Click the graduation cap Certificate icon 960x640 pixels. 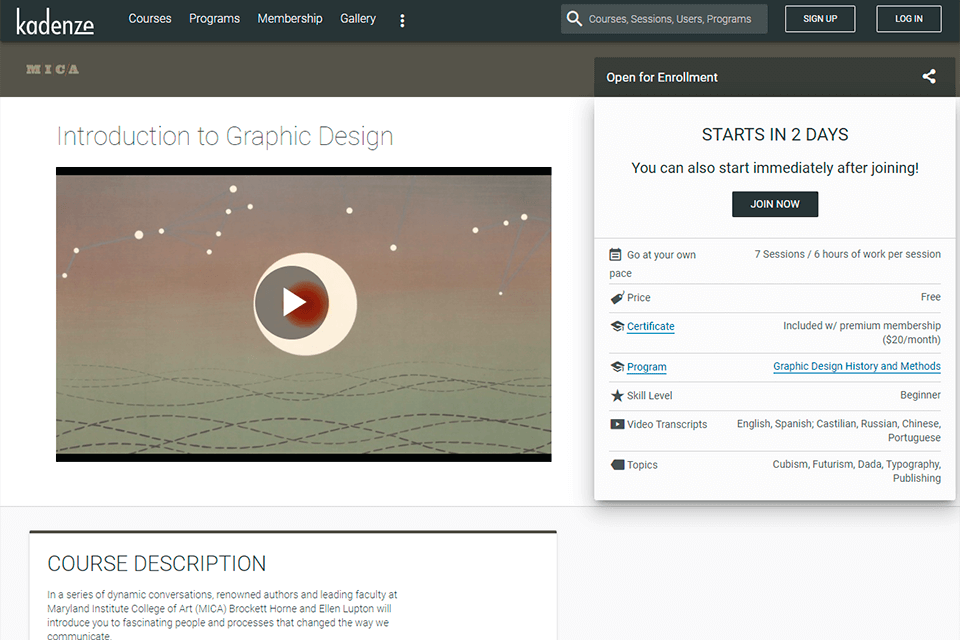tap(616, 327)
